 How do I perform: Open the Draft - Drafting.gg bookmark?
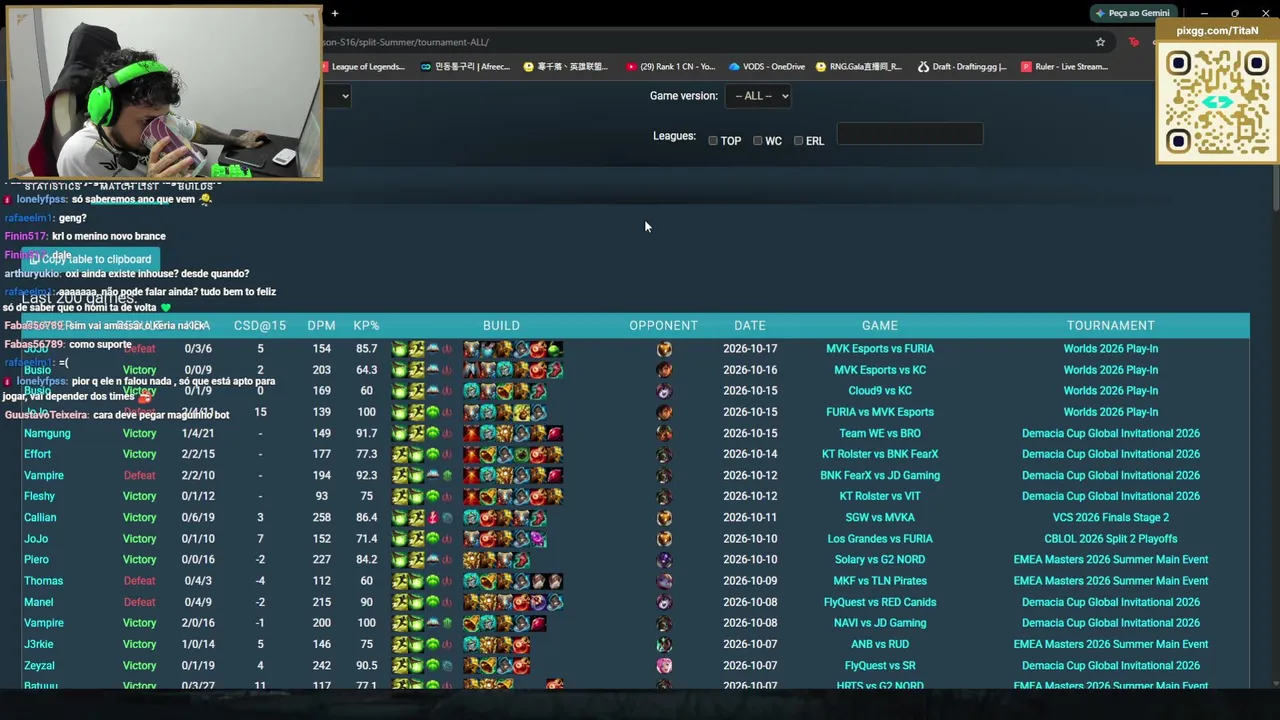coord(960,67)
